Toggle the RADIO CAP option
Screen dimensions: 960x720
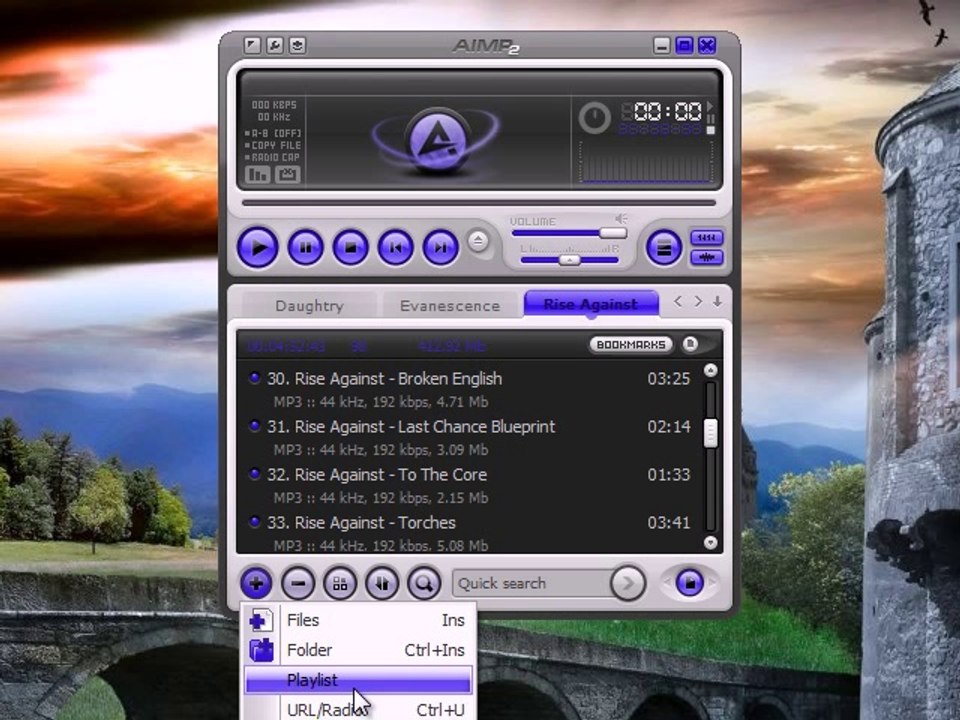pyautogui.click(x=272, y=157)
